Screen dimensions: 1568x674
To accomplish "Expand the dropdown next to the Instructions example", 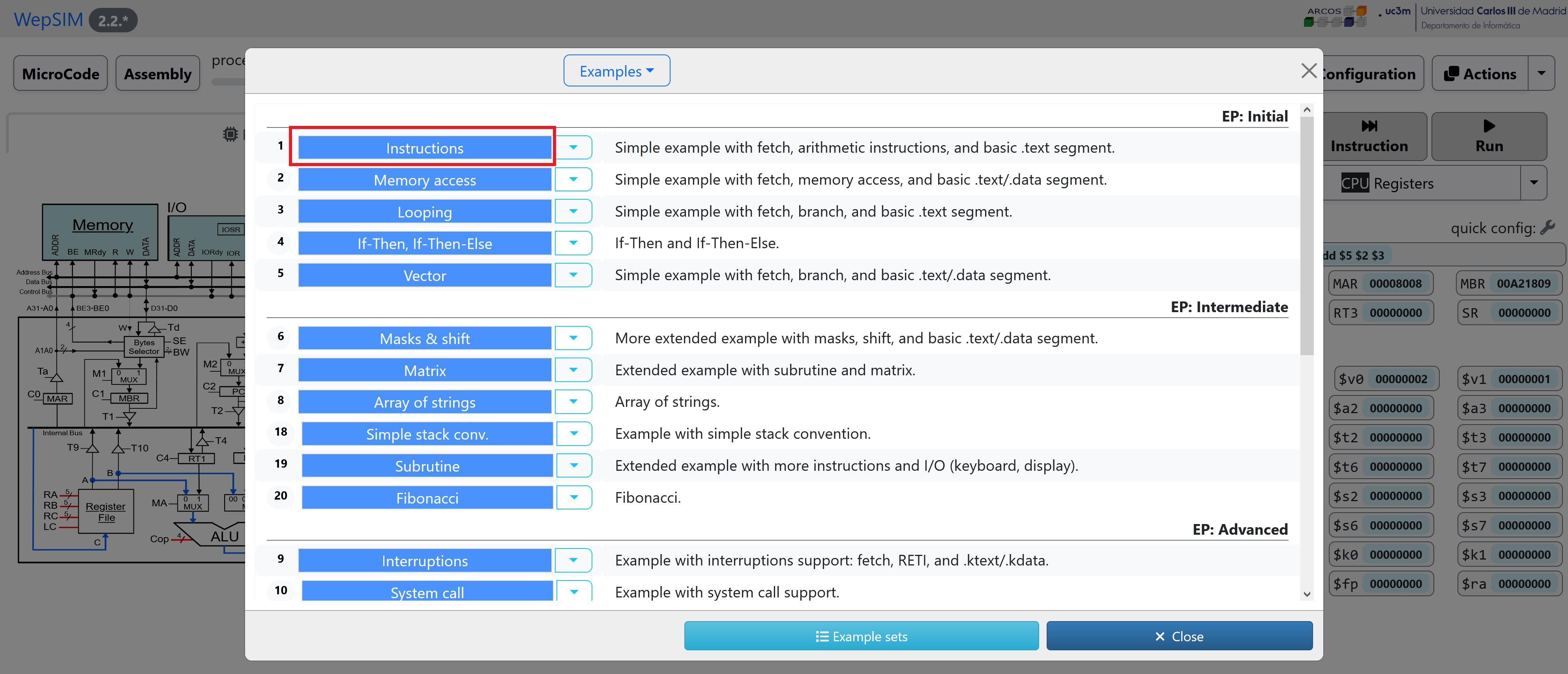I will click(x=573, y=147).
